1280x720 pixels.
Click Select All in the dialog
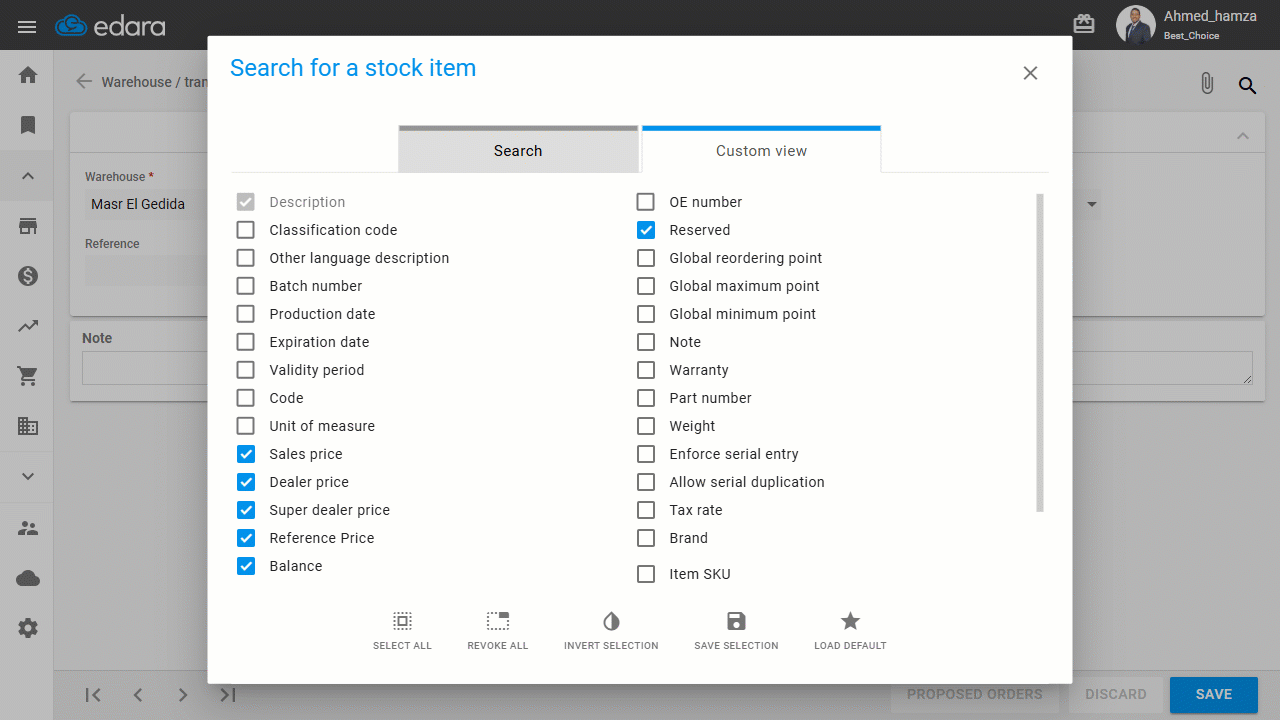pos(402,631)
